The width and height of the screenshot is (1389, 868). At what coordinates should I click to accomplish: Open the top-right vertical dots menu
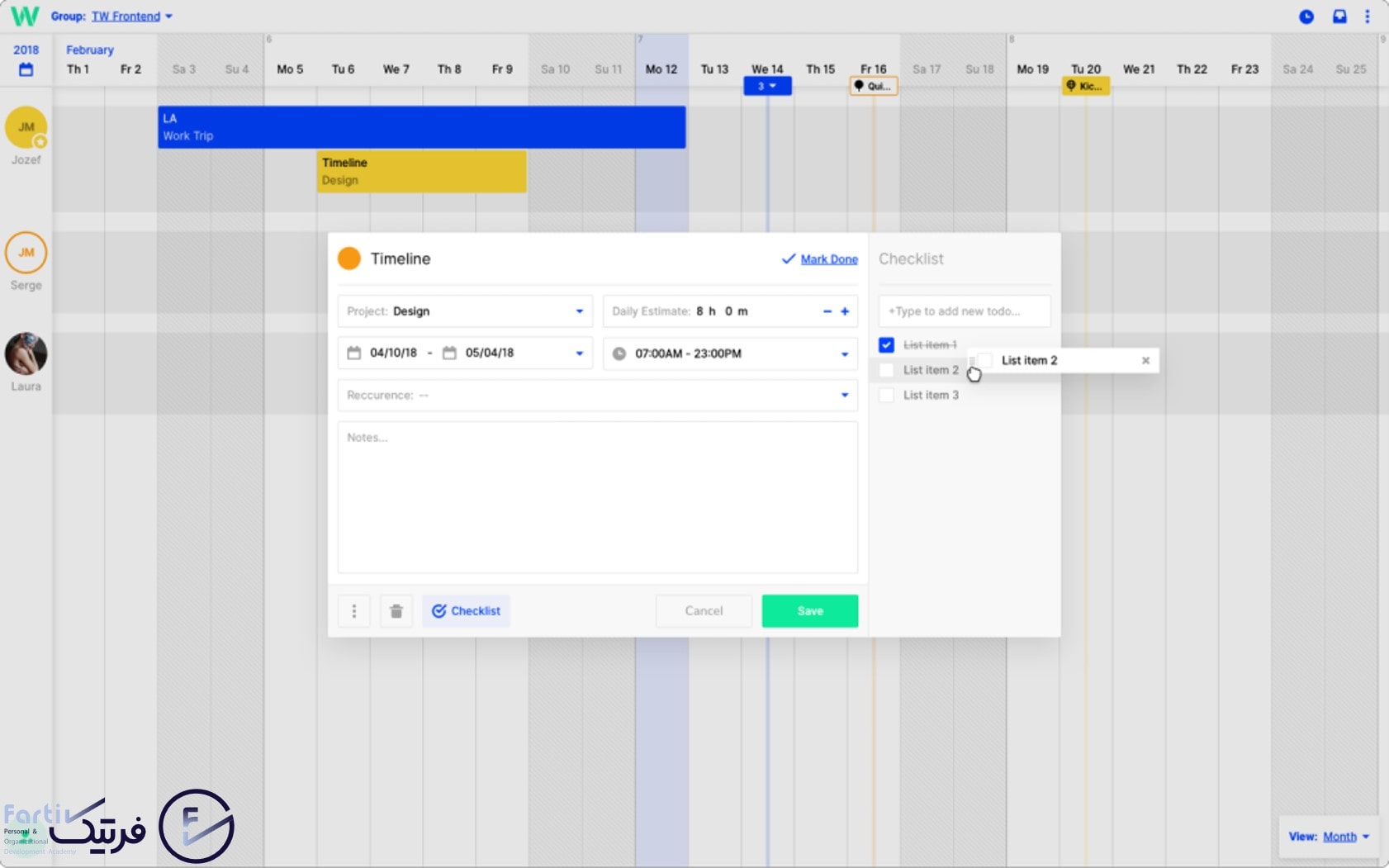pyautogui.click(x=1368, y=17)
